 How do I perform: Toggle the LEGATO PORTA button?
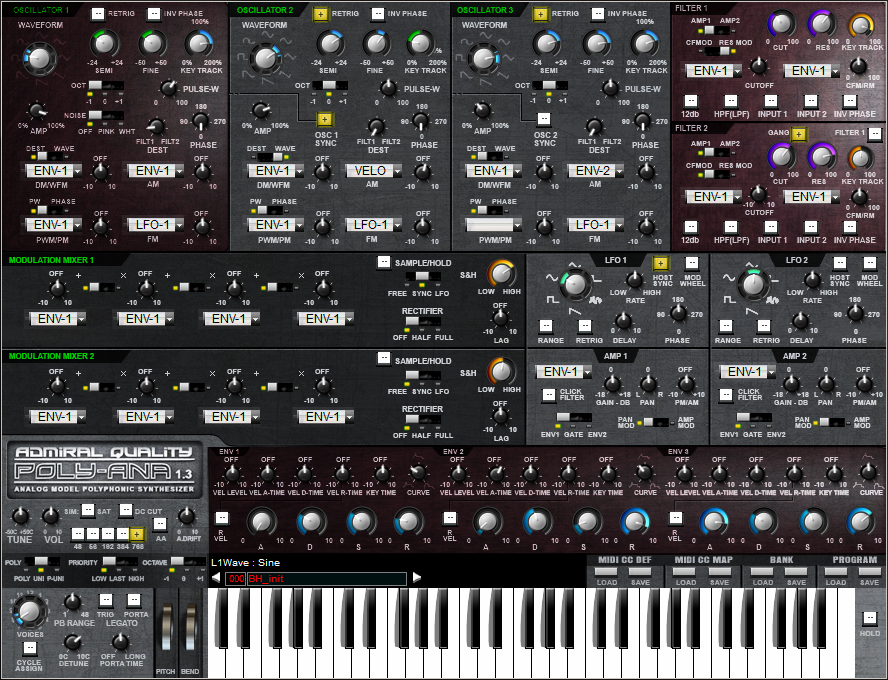134,600
